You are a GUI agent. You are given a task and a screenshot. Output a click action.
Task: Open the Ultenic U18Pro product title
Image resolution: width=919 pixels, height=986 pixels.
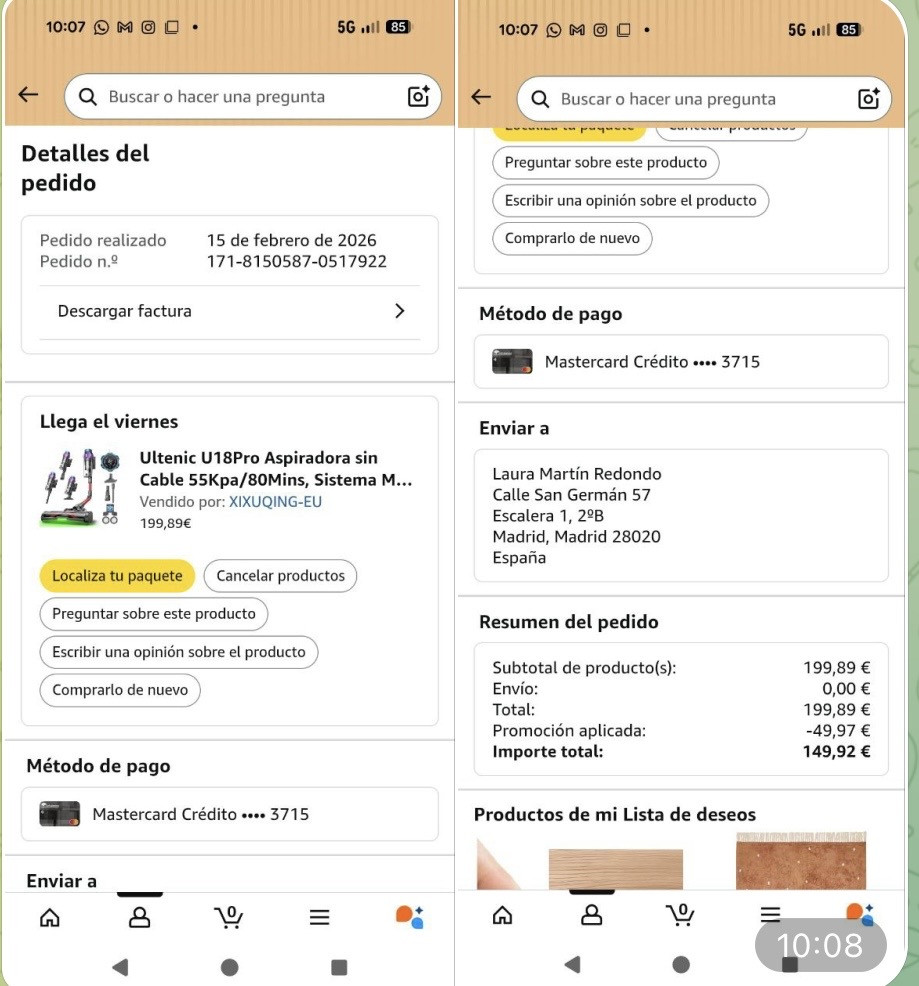(276, 468)
